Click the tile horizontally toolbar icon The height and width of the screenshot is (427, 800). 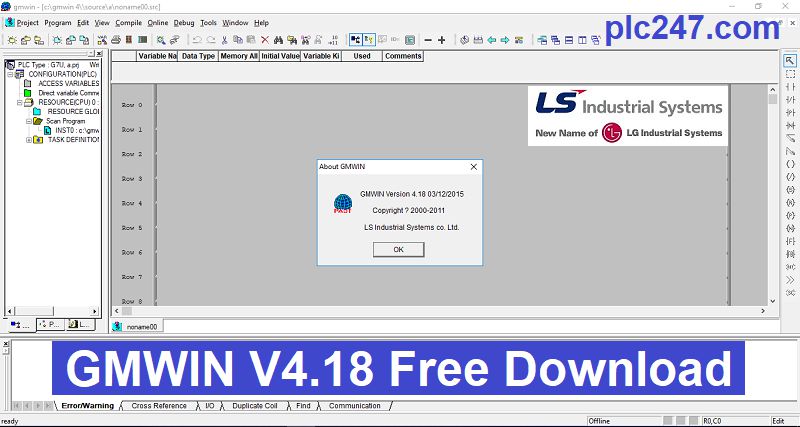(x=569, y=40)
